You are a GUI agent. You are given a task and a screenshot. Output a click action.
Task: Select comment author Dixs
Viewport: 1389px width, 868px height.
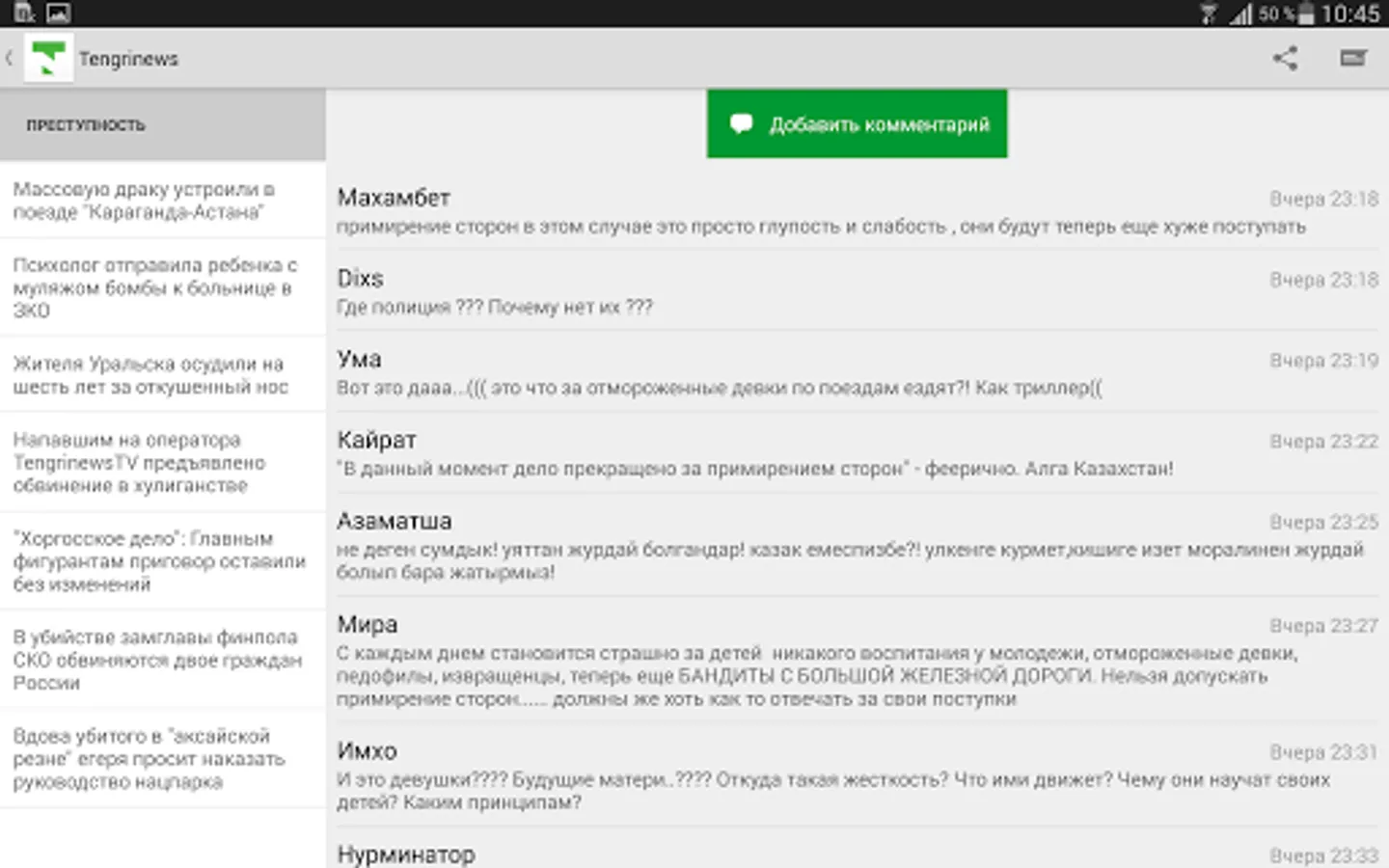[360, 279]
